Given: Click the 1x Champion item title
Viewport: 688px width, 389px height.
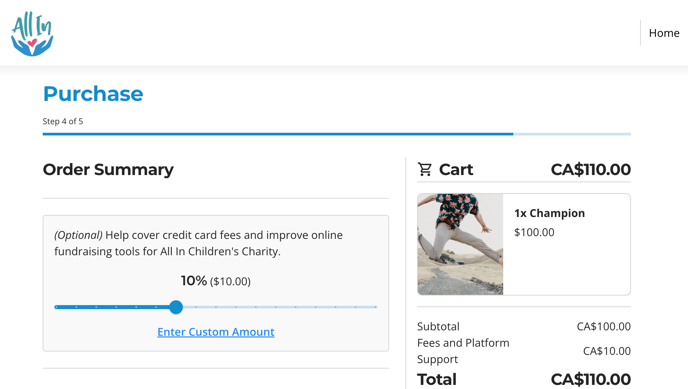Looking at the screenshot, I should coord(549,213).
